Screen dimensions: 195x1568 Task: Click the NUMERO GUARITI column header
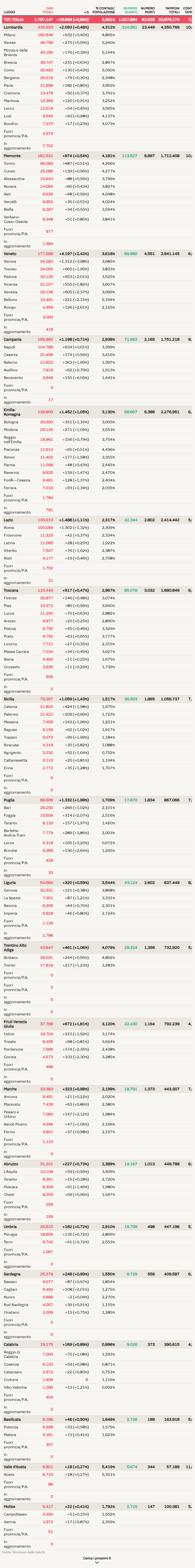(x=130, y=10)
